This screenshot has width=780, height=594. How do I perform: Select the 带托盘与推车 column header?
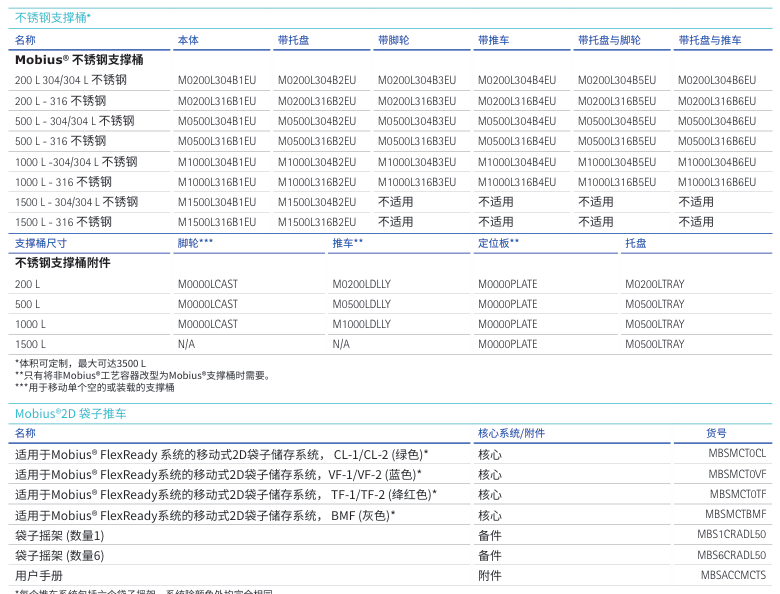(x=709, y=40)
